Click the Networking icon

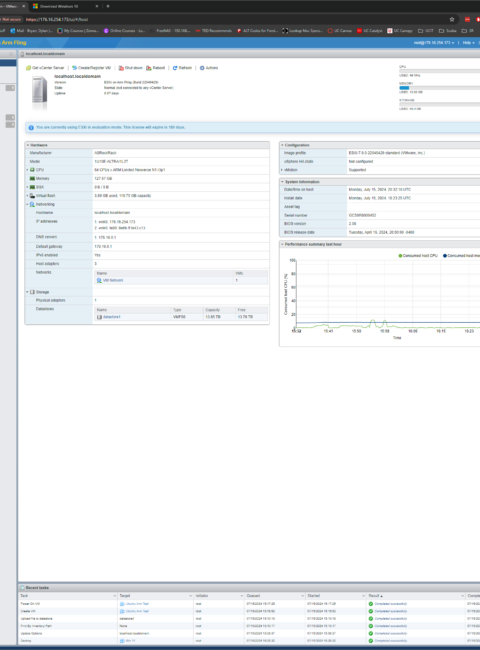[32, 204]
